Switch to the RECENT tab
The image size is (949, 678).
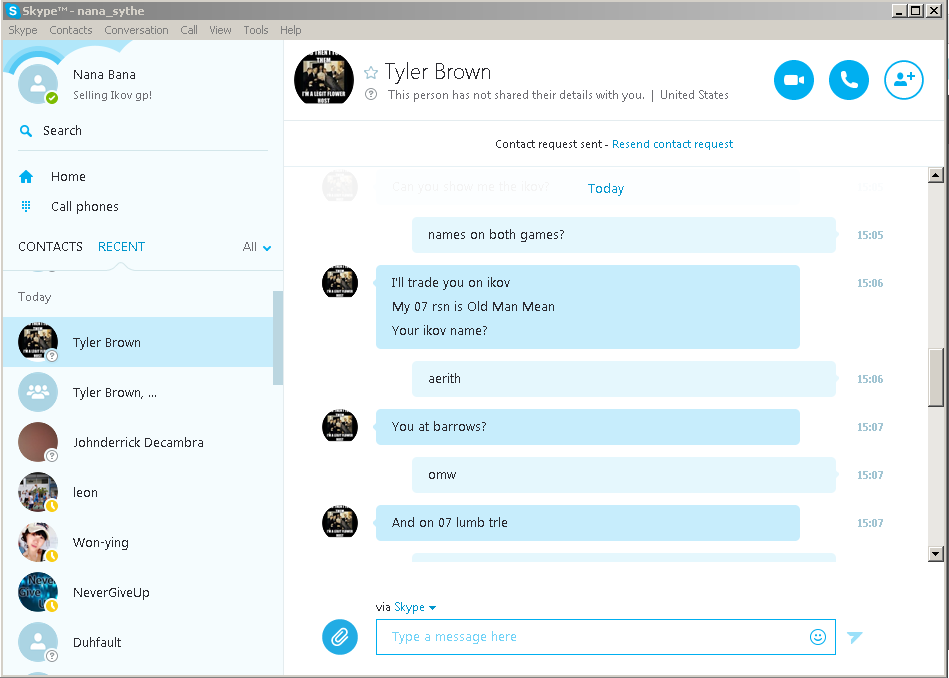121,246
